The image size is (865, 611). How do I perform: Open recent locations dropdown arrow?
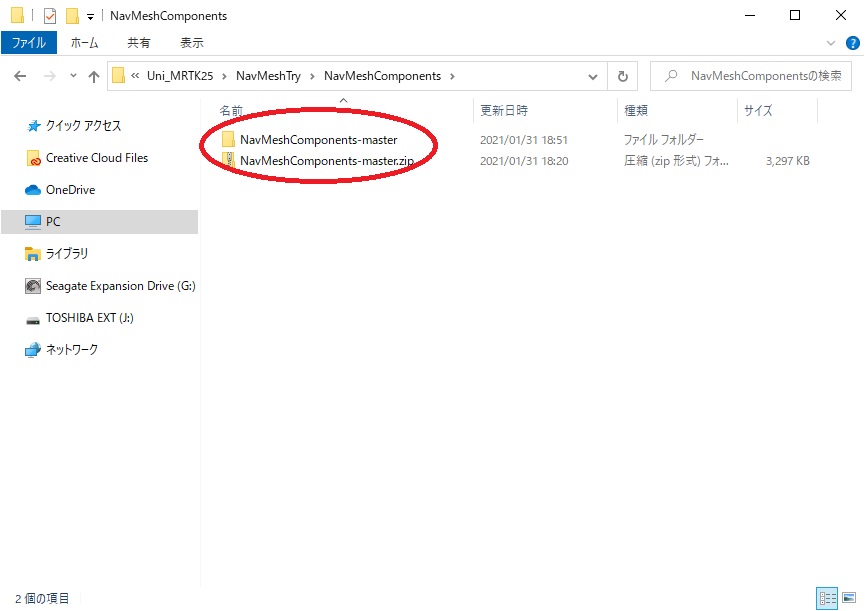click(x=73, y=76)
